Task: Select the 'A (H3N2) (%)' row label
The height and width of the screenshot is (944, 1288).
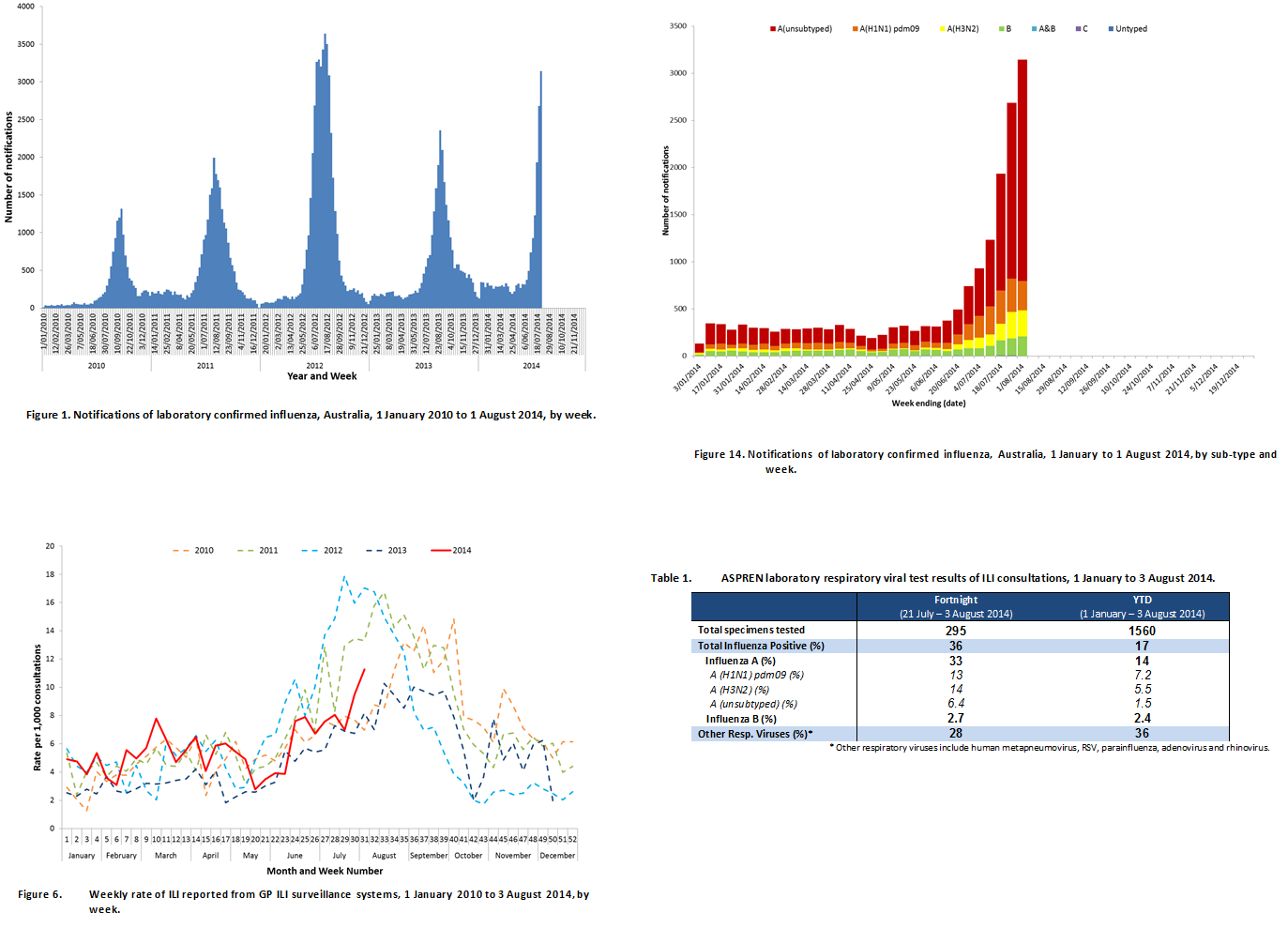Action: coord(739,690)
